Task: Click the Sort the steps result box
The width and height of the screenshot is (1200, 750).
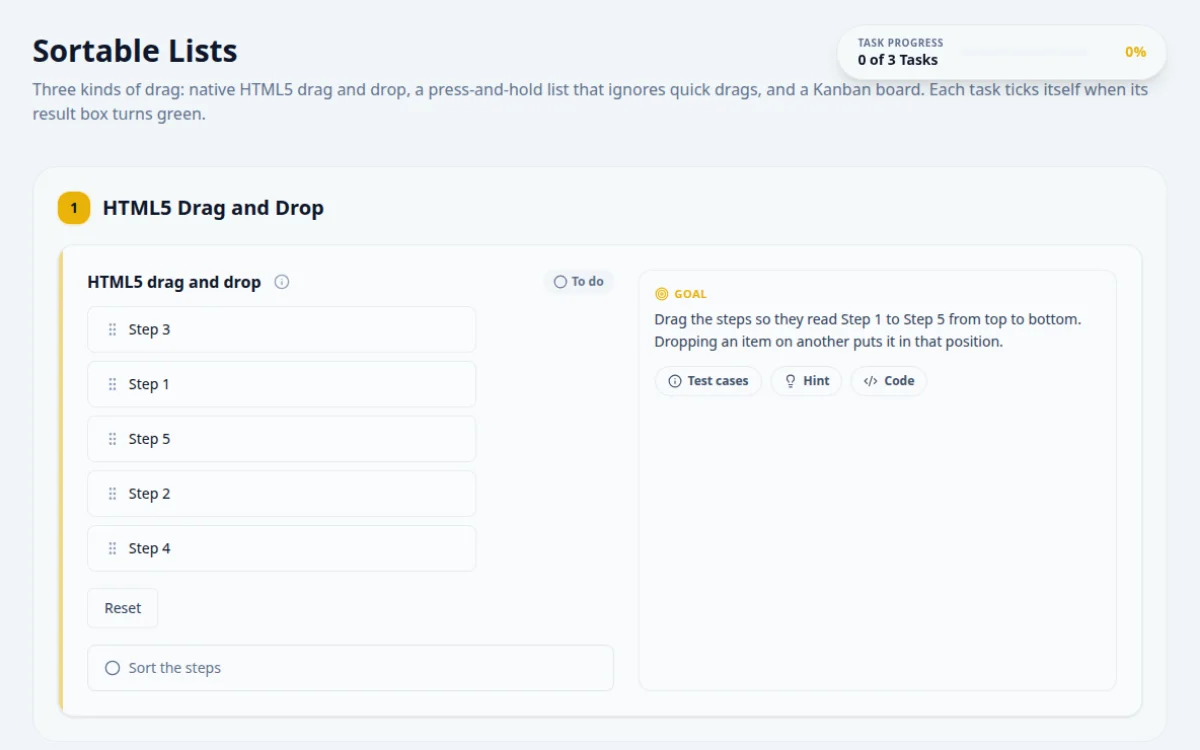Action: coord(351,668)
